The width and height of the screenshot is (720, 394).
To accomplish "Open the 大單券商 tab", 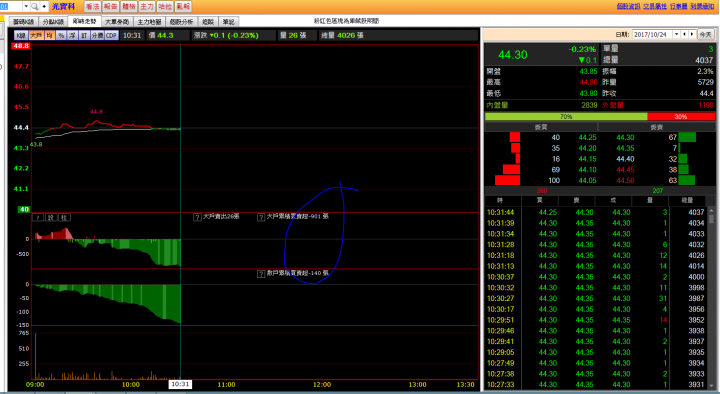I will (x=117, y=22).
